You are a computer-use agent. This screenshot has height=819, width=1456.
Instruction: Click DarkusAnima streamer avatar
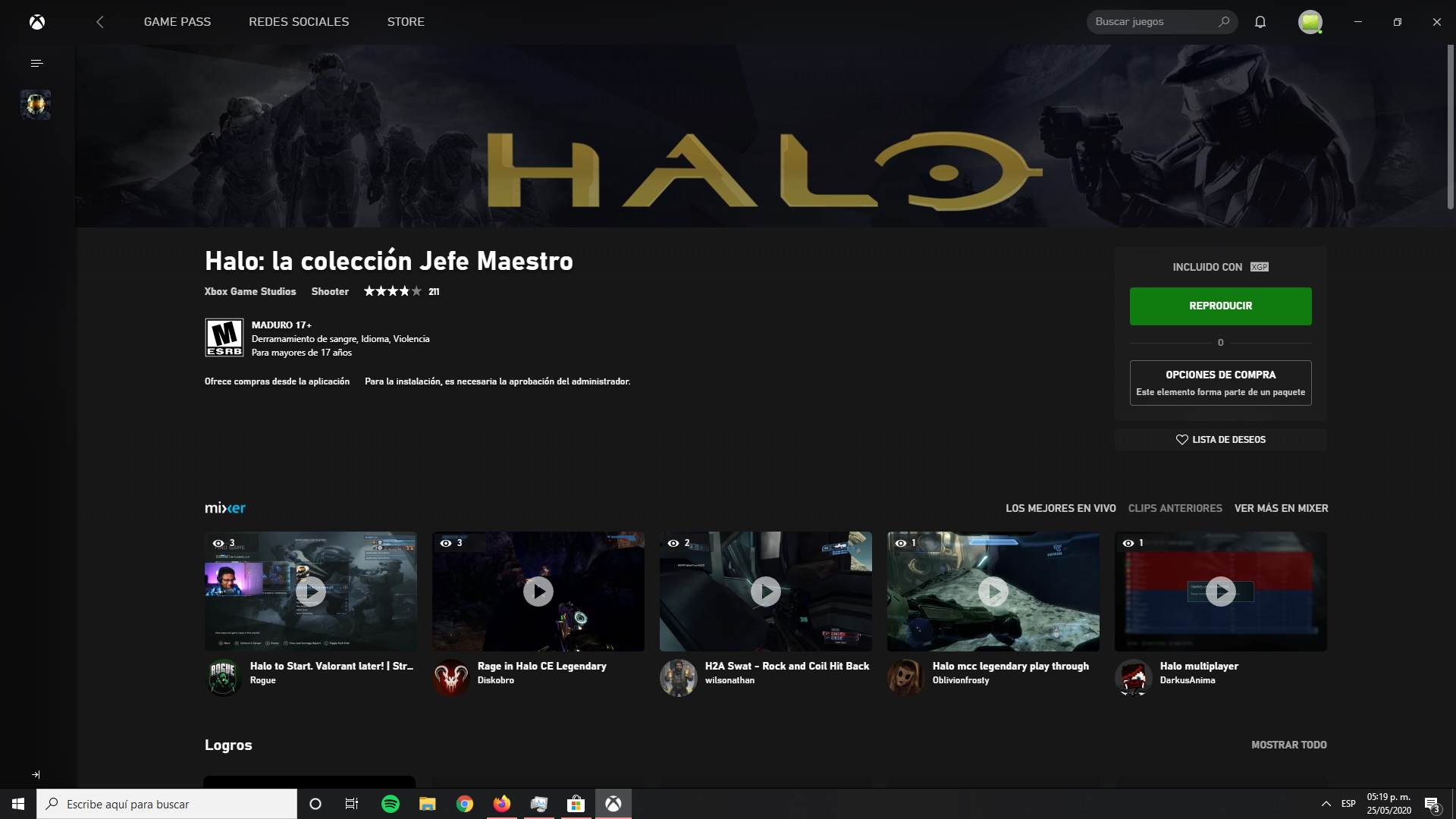pos(1134,677)
